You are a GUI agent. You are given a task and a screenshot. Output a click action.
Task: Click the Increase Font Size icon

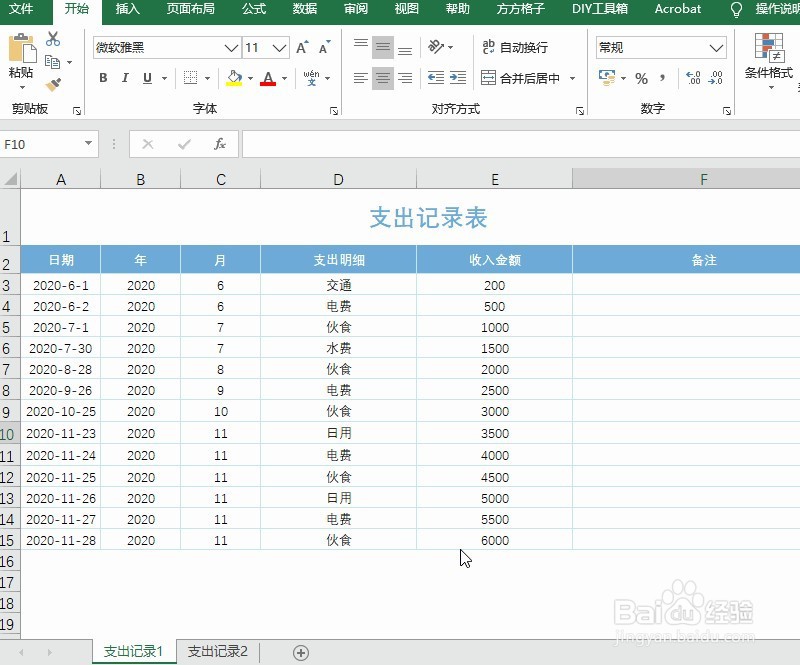tap(300, 46)
